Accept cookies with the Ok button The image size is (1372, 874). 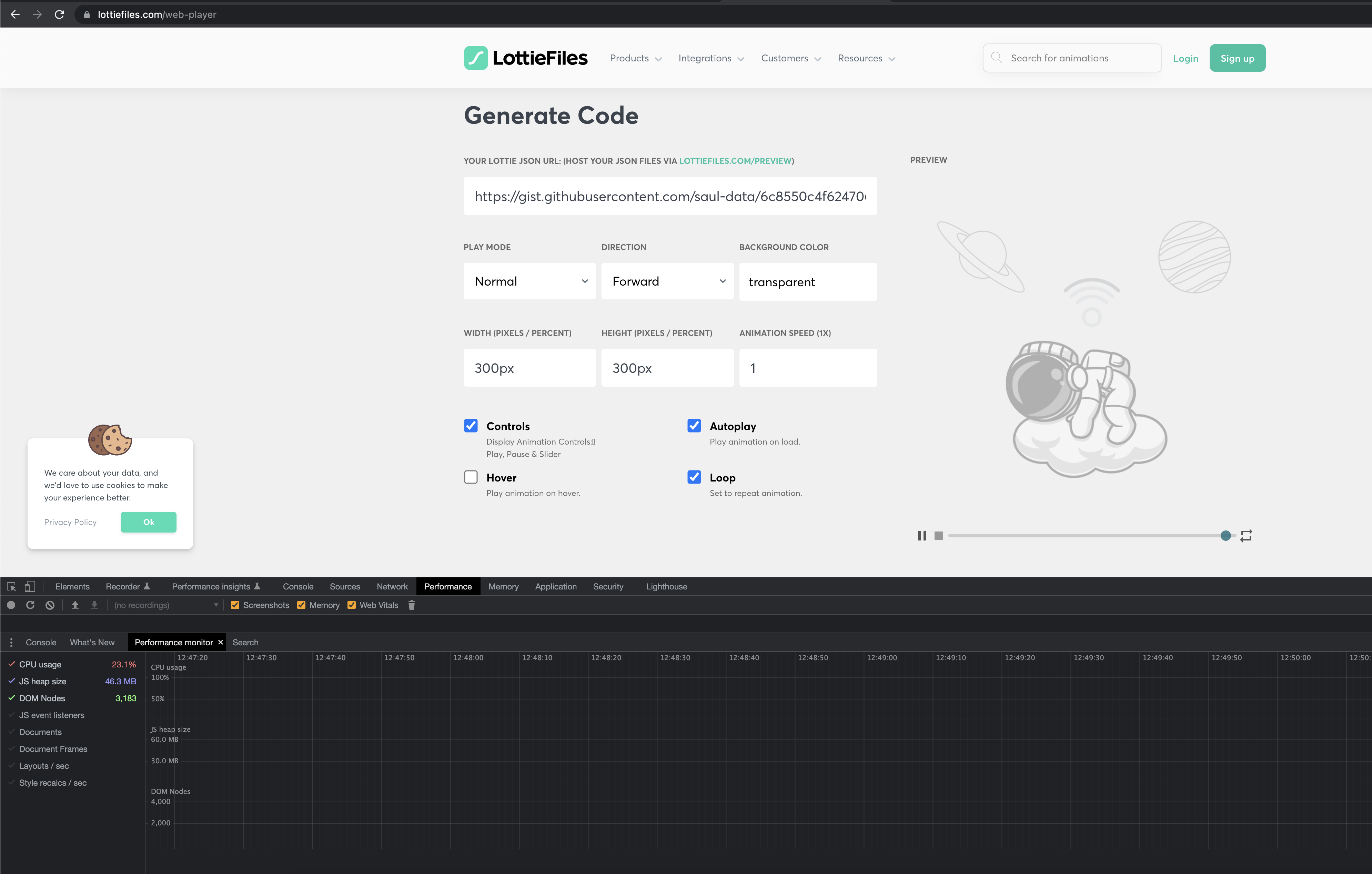point(148,522)
